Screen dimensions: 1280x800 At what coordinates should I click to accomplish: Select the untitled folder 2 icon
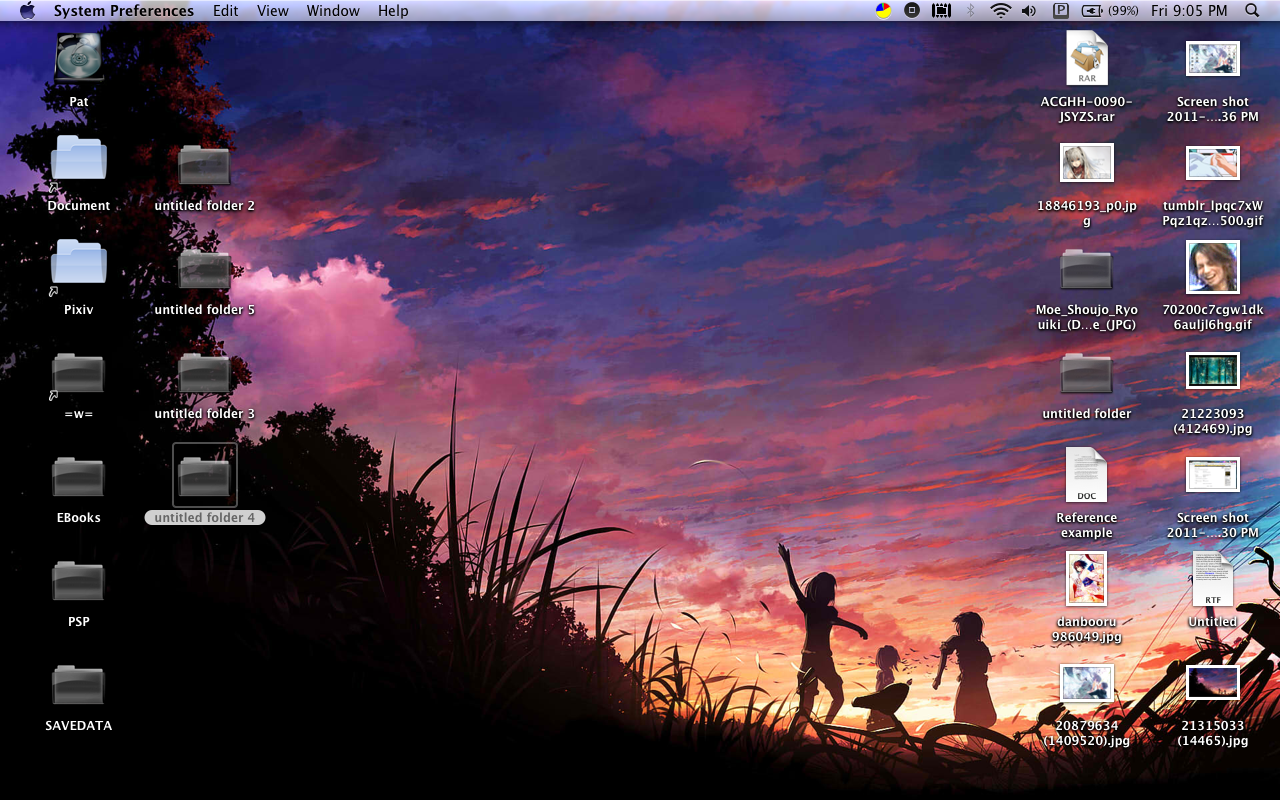205,164
